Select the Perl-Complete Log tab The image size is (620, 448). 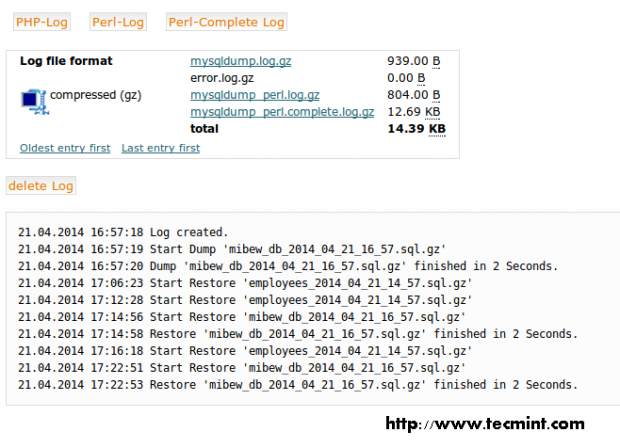227,21
